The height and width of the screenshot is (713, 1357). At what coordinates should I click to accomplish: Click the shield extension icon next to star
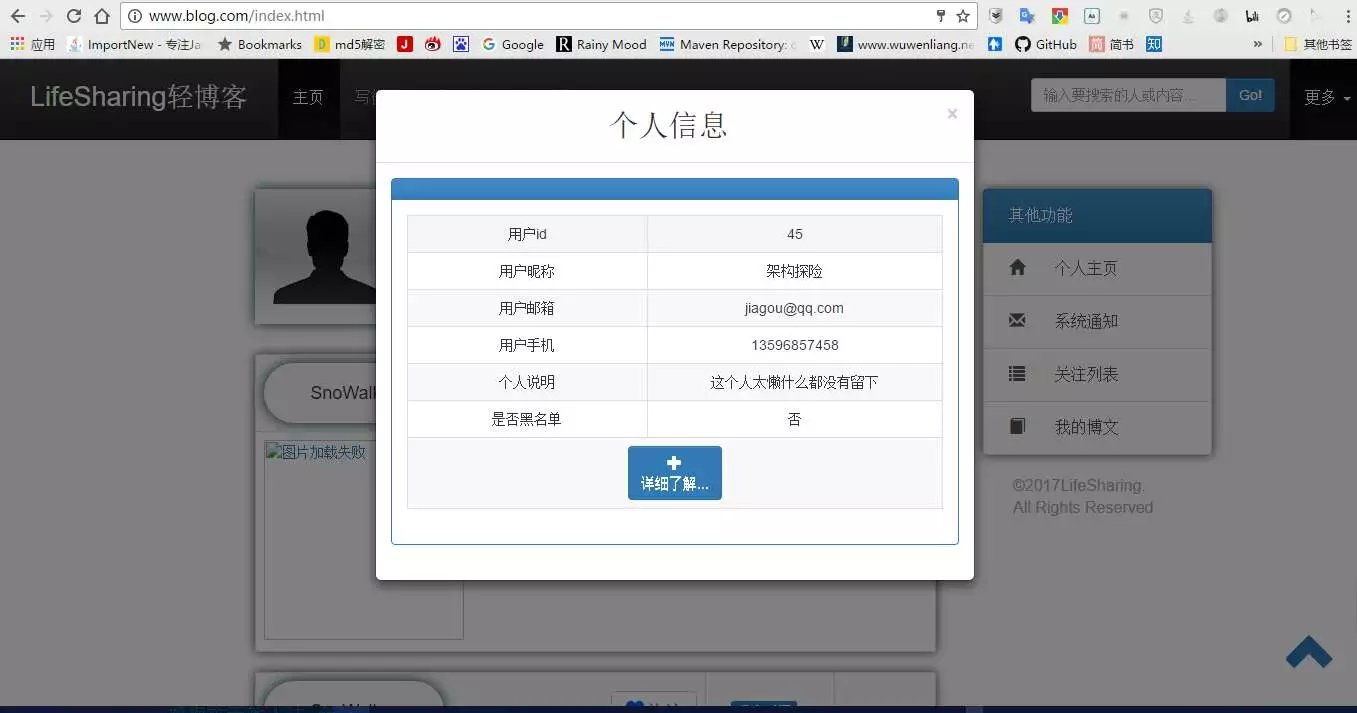(x=996, y=16)
